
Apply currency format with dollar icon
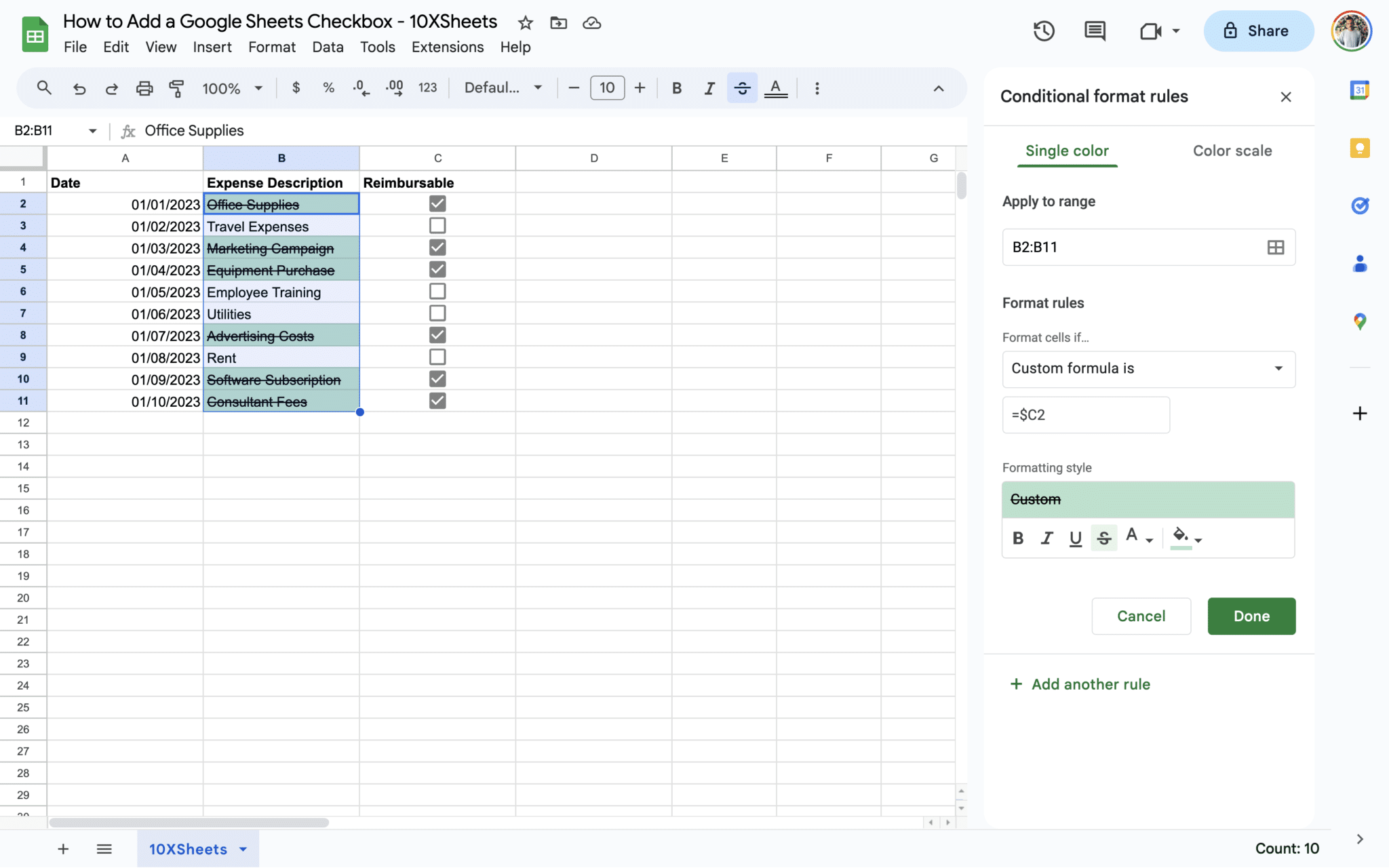coord(296,87)
